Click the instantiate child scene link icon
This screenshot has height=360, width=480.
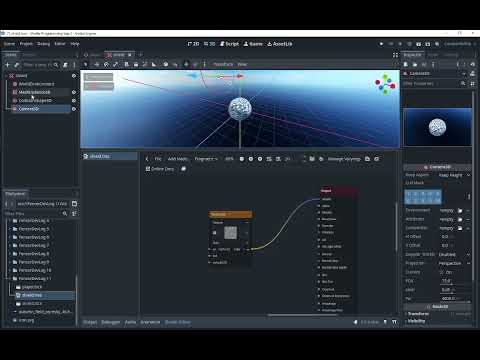pyautogui.click(x=16, y=65)
